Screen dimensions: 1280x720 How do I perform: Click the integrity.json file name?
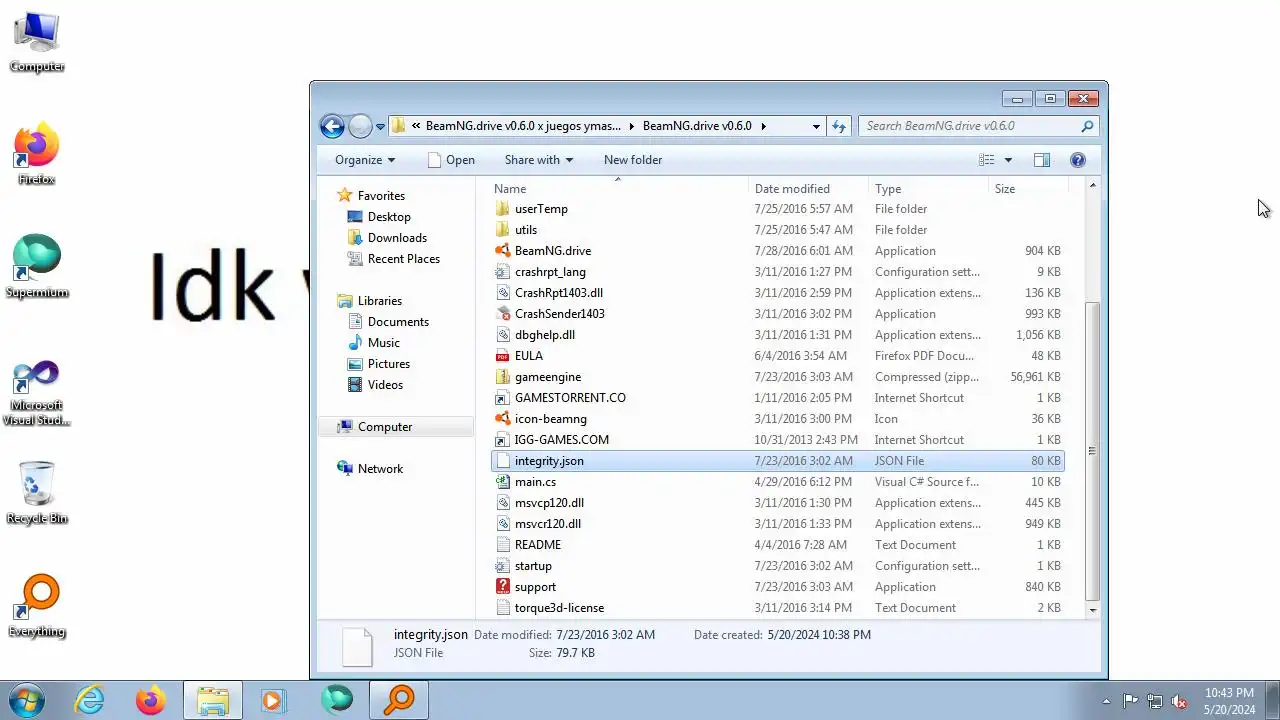(x=549, y=461)
